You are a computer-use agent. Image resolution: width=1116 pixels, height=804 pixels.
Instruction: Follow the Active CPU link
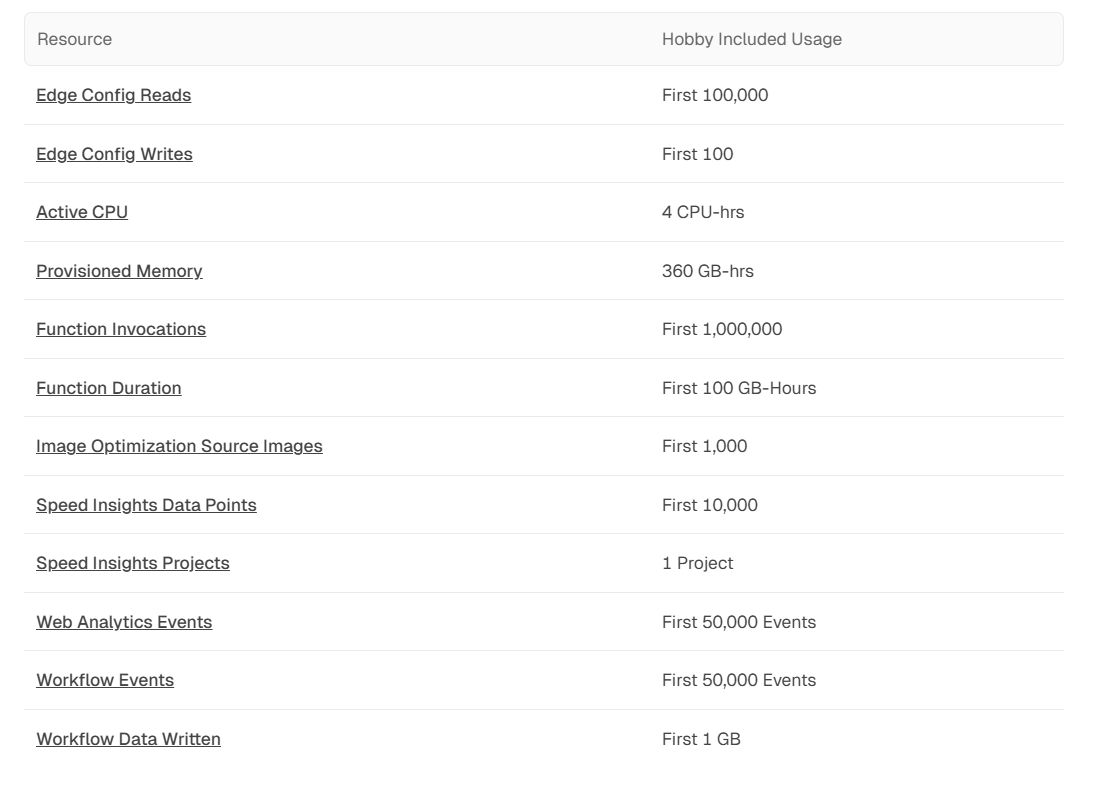click(82, 212)
